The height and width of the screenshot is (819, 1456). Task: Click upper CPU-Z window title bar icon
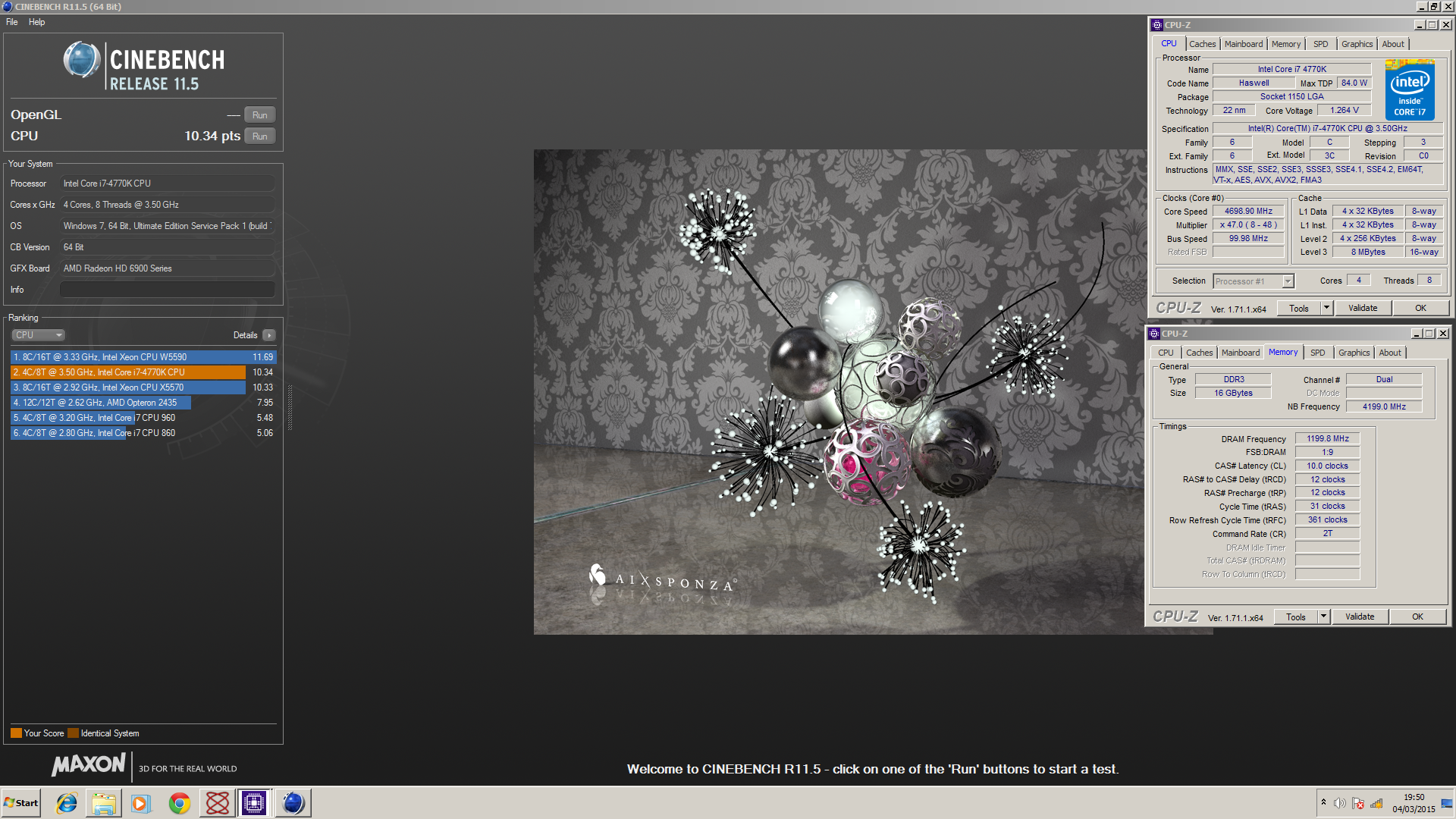click(1157, 25)
